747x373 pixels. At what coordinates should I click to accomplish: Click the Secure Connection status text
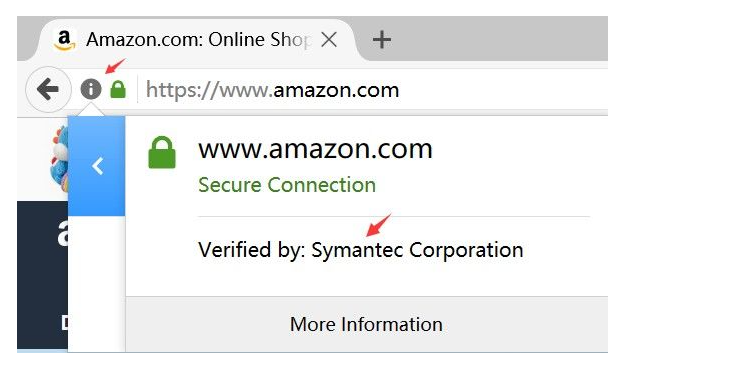(x=287, y=185)
